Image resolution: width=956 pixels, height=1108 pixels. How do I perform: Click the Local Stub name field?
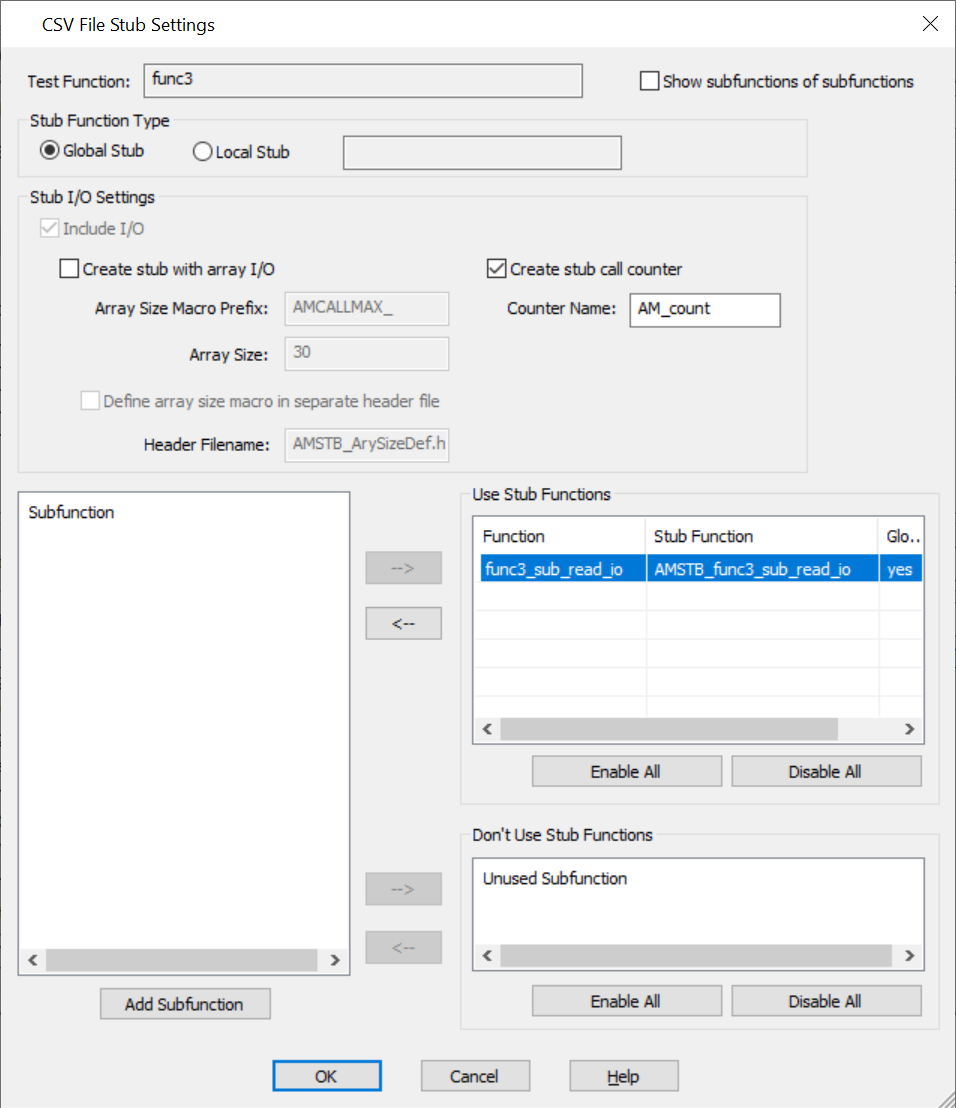[482, 153]
